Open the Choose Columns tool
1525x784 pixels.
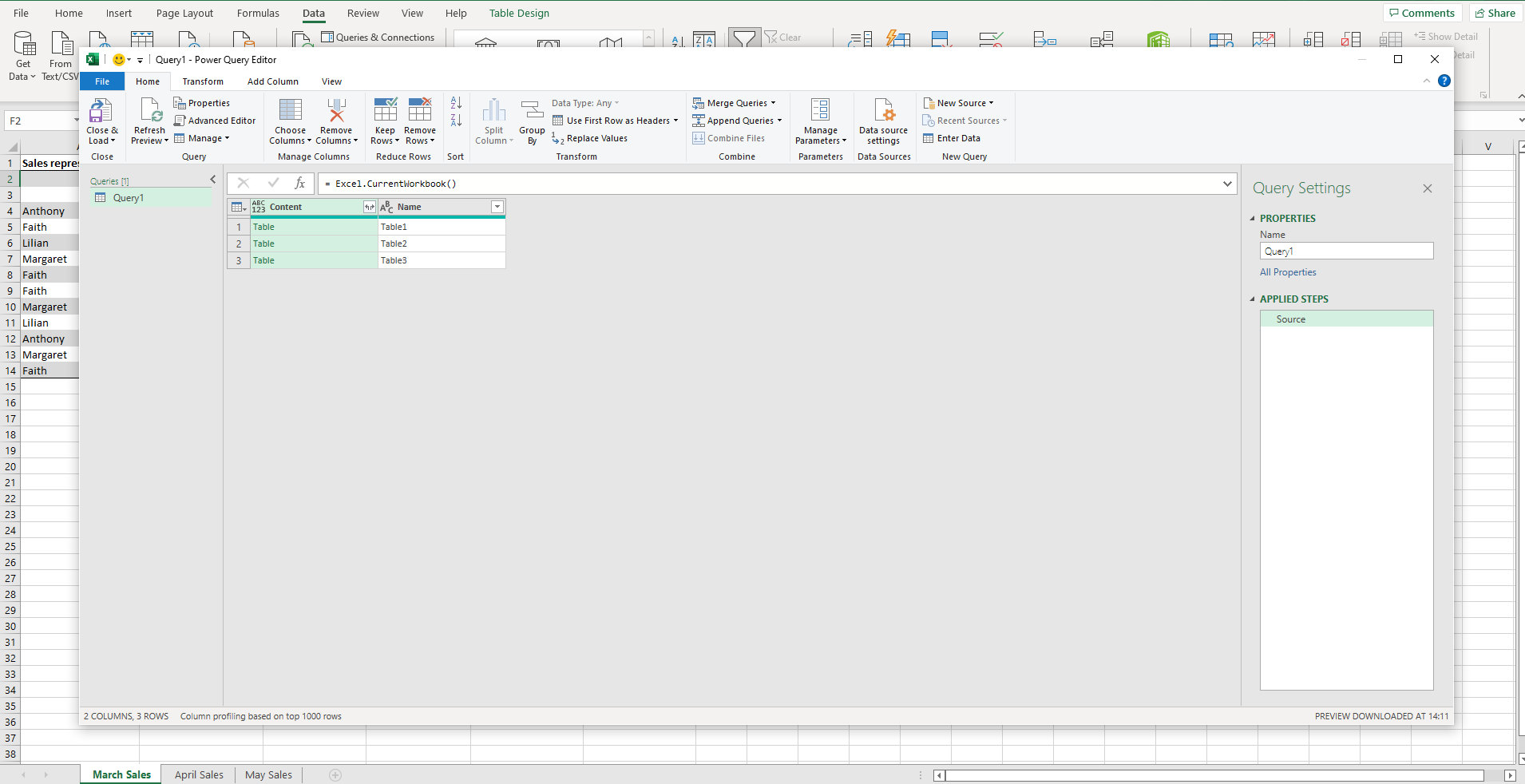(x=289, y=120)
